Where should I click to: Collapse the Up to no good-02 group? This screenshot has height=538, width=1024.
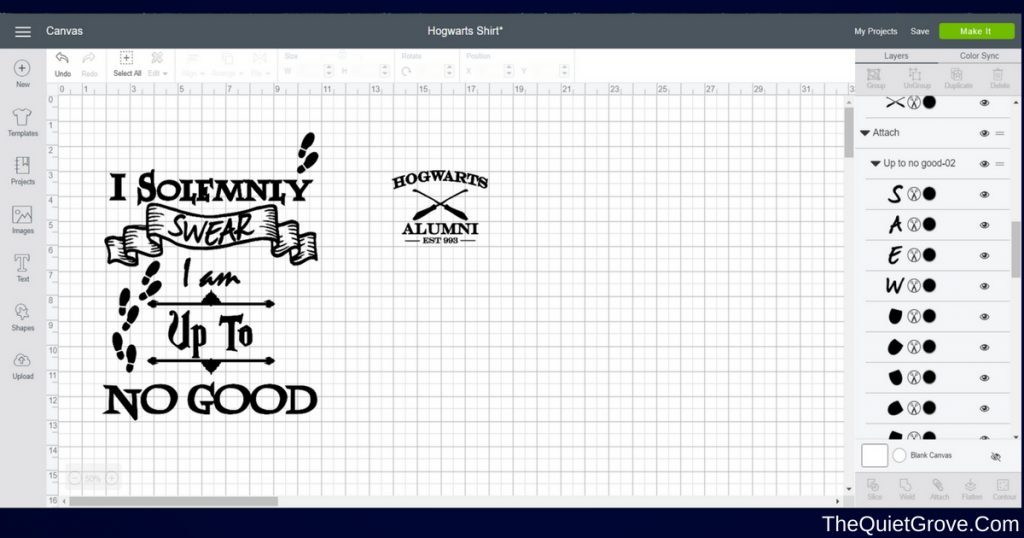[x=875, y=164]
